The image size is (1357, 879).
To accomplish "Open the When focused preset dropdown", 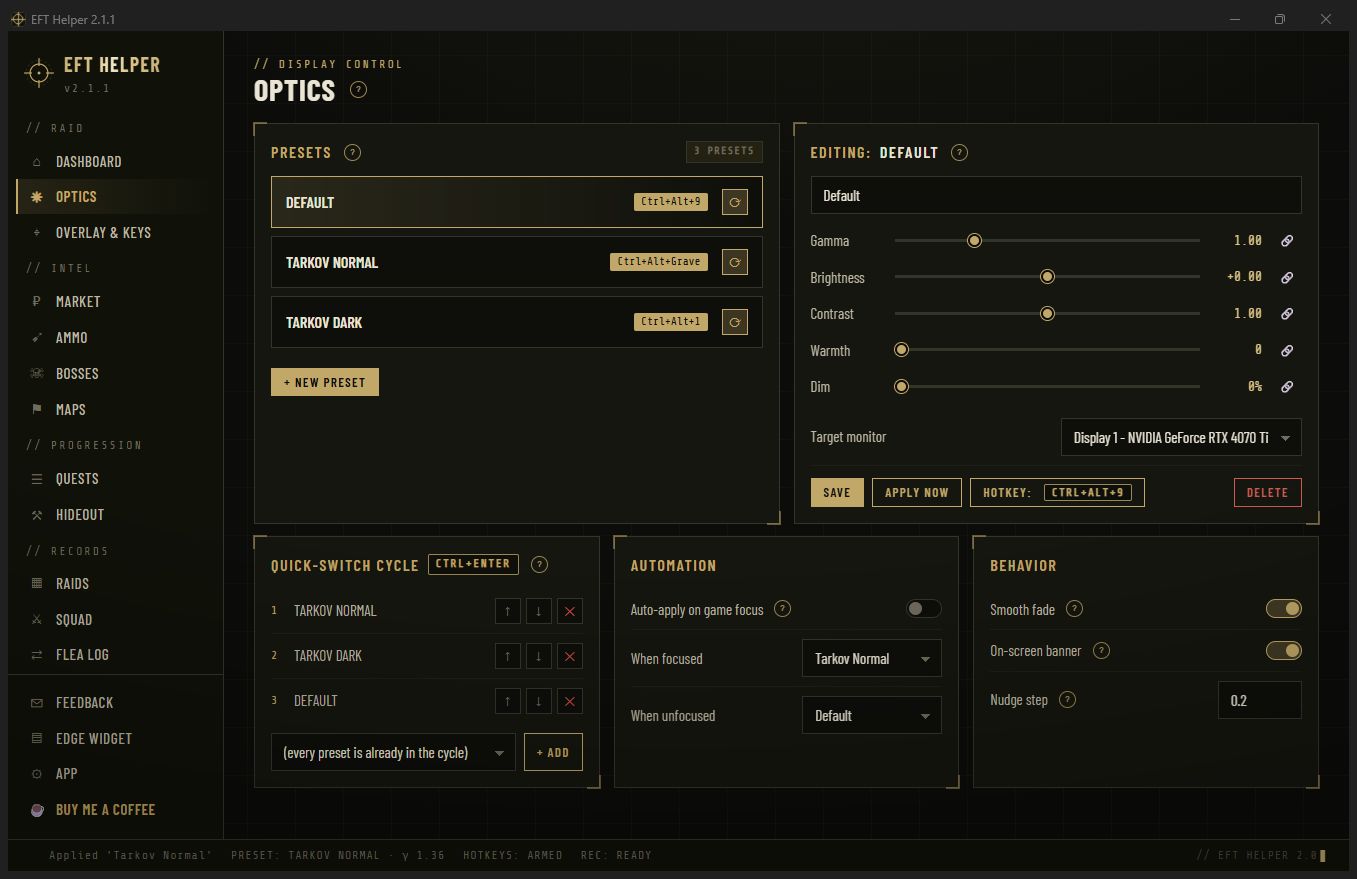I will [x=872, y=659].
